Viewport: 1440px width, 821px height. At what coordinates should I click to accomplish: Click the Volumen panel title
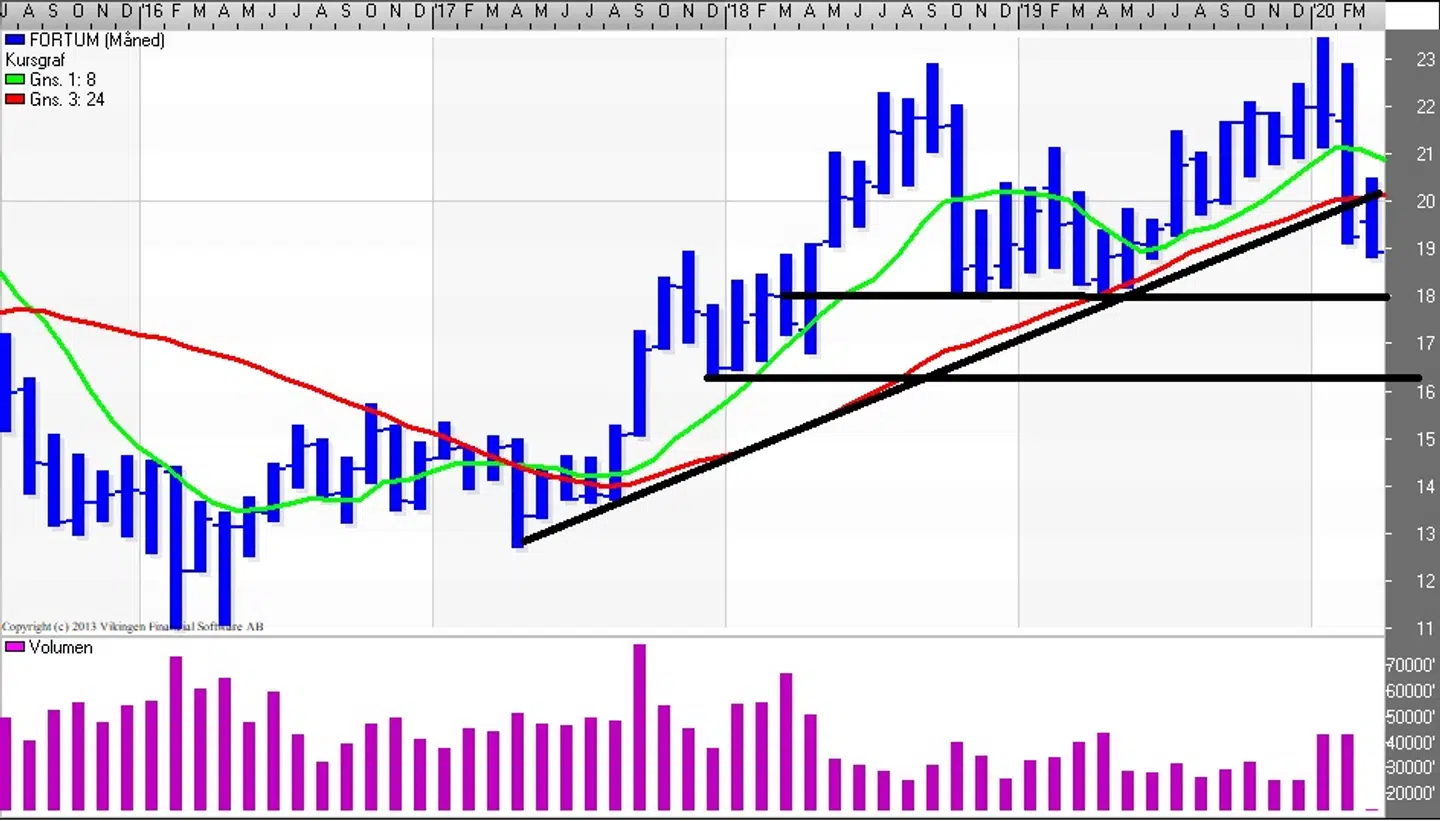click(60, 648)
